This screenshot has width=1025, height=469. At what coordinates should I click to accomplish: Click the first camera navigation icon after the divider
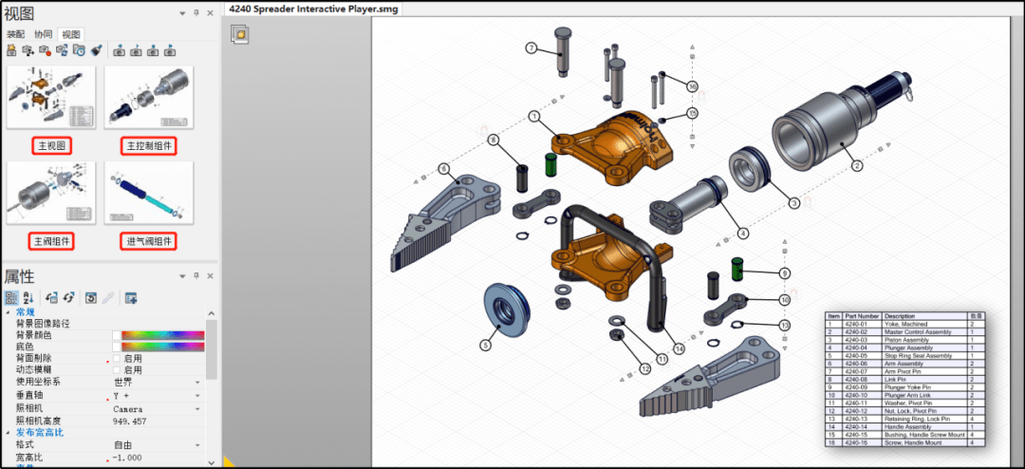[119, 50]
